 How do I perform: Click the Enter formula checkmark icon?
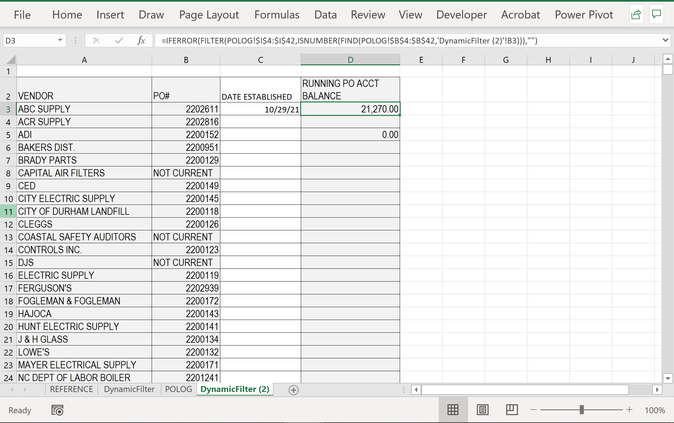pyautogui.click(x=119, y=40)
